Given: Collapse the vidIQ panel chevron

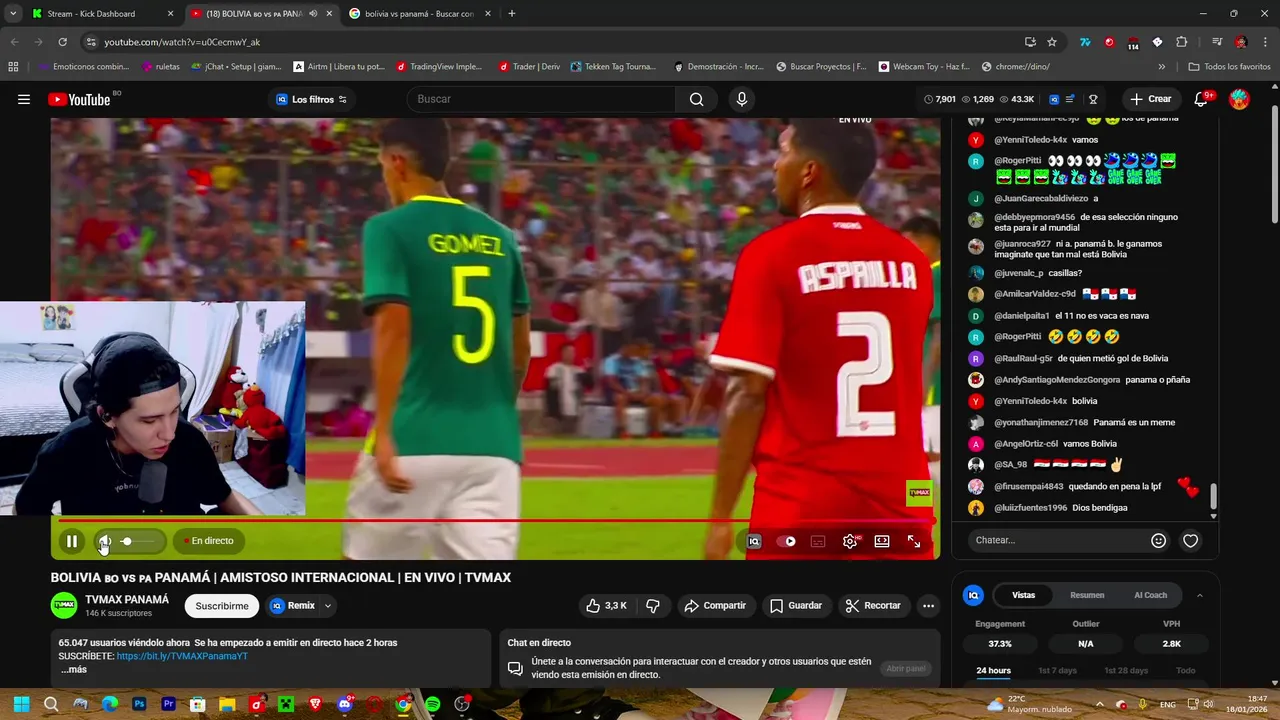Looking at the screenshot, I should click(1199, 595).
